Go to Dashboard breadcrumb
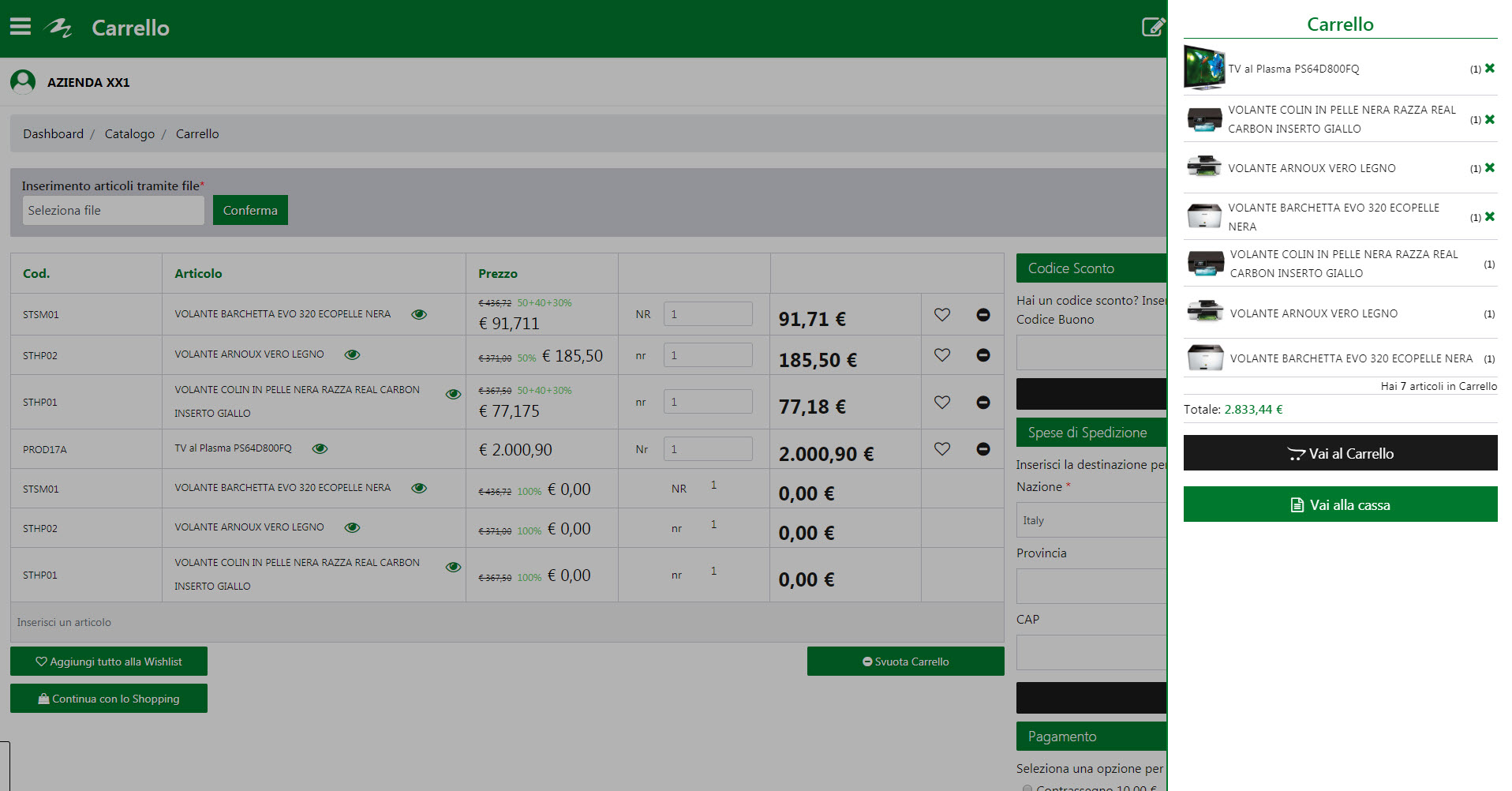This screenshot has height=791, width=1512. click(53, 134)
